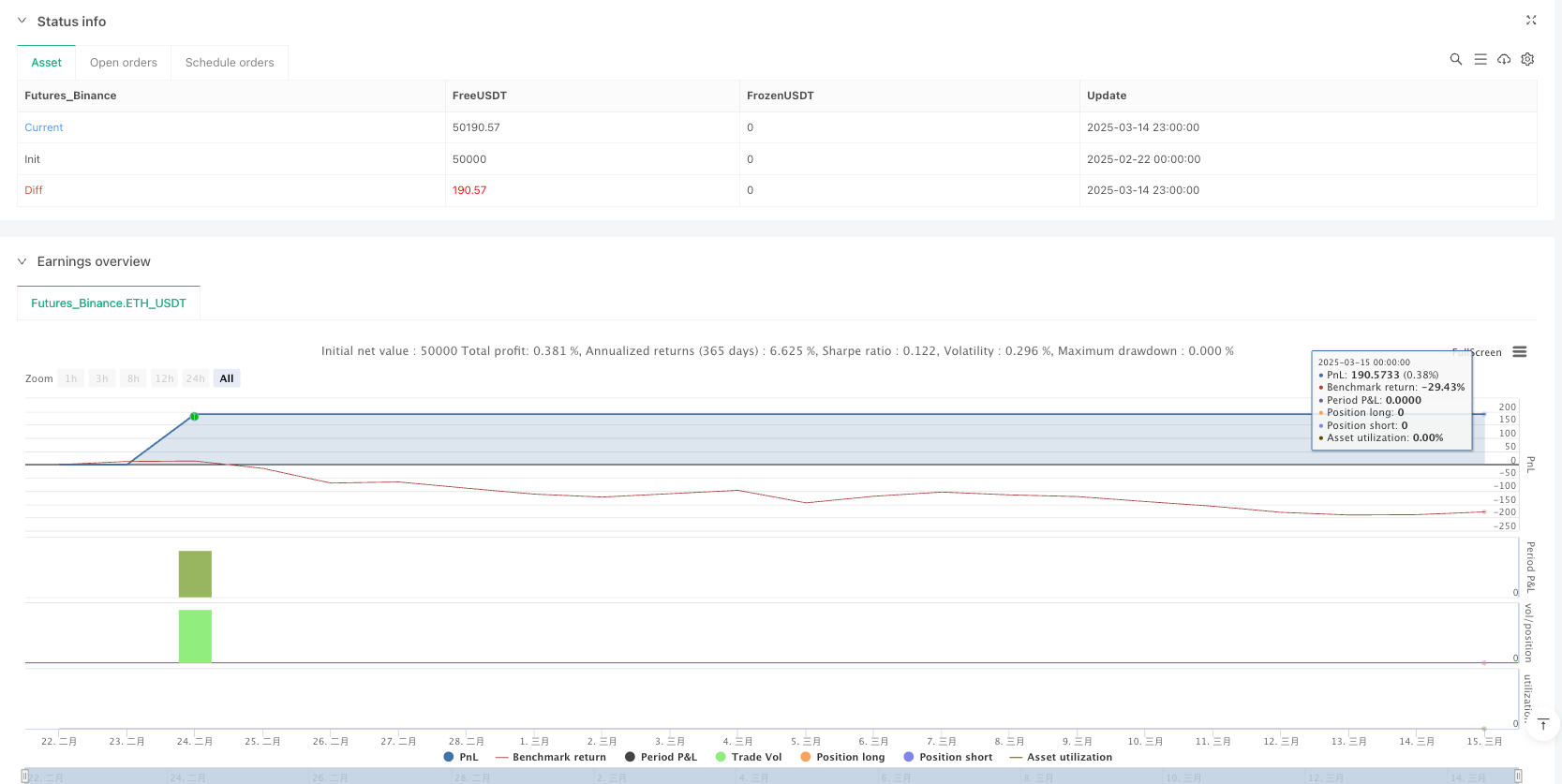This screenshot has width=1562, height=784.
Task: Collapse the Status info section
Action: tap(22, 21)
